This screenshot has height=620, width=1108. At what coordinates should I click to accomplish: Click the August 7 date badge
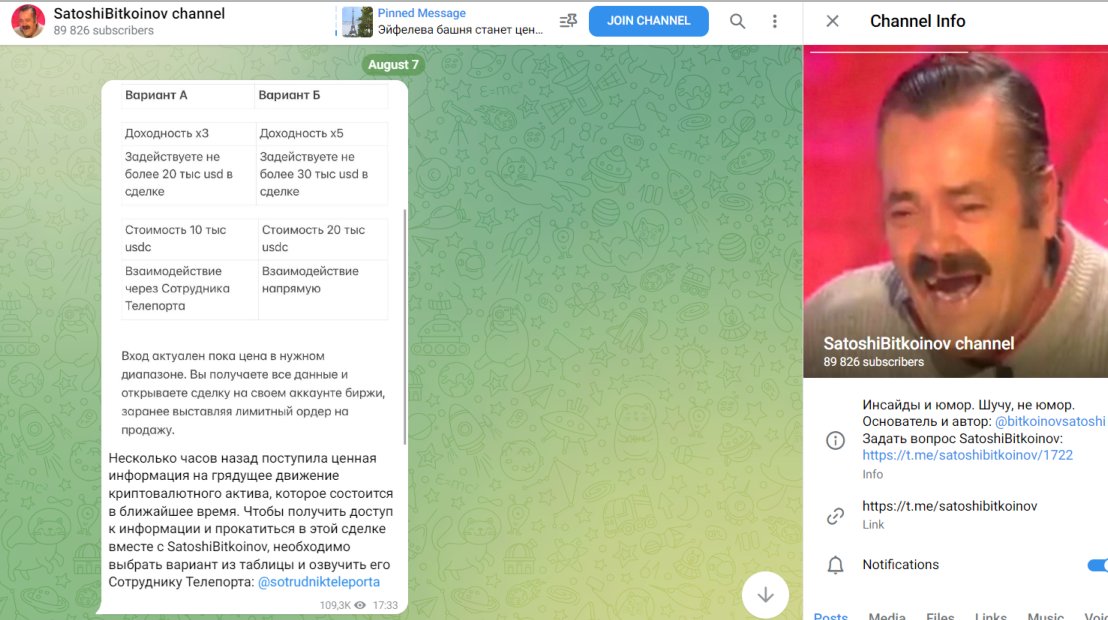[x=394, y=65]
